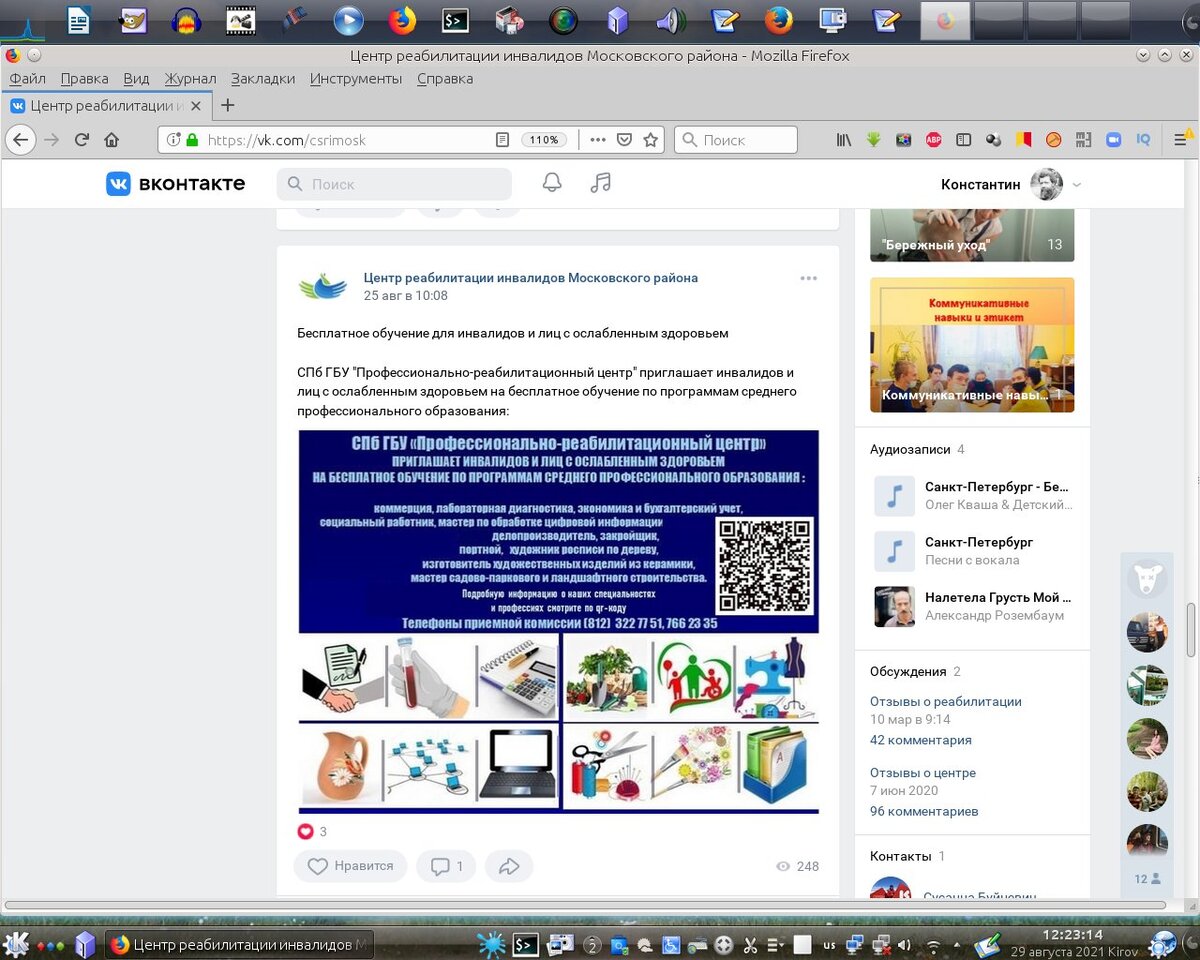Open the Закладки menu
This screenshot has height=960, width=1200.
263,79
